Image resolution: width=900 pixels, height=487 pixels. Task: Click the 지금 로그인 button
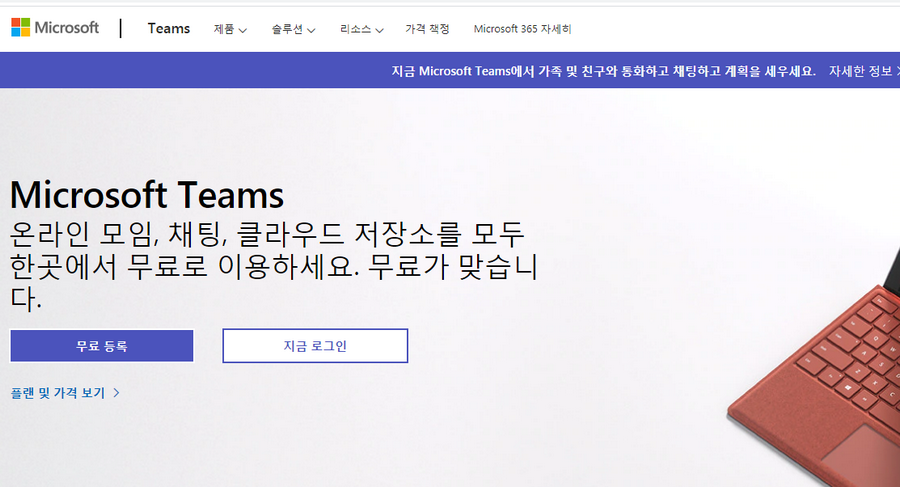click(x=315, y=346)
